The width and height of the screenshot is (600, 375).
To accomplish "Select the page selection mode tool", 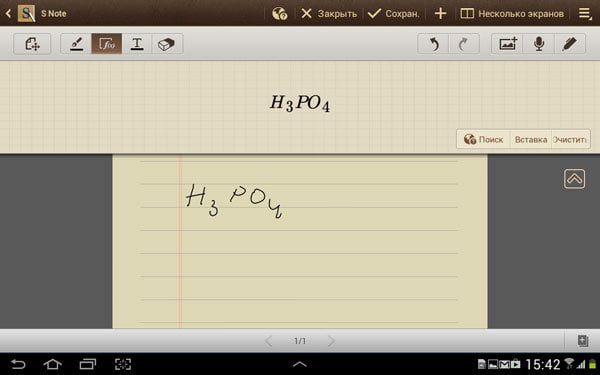I will tap(32, 44).
